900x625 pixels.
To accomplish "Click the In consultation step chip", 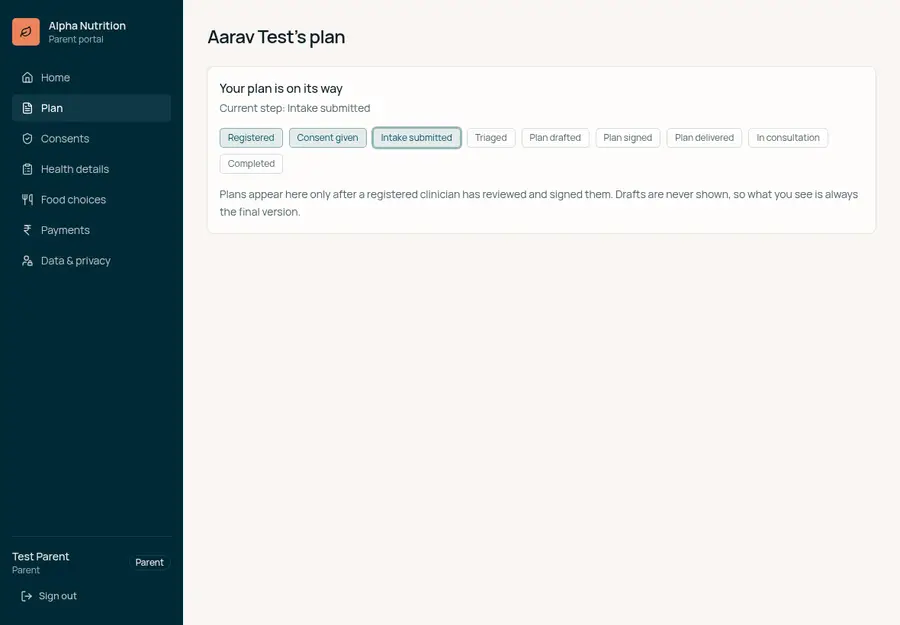I will click(788, 138).
